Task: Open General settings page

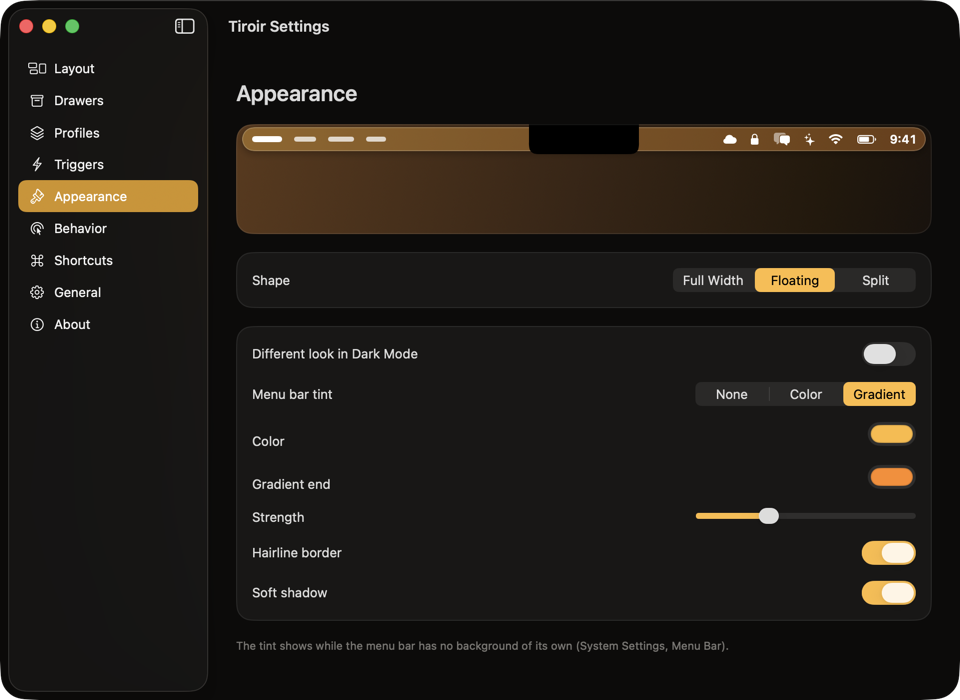Action: tap(108, 292)
